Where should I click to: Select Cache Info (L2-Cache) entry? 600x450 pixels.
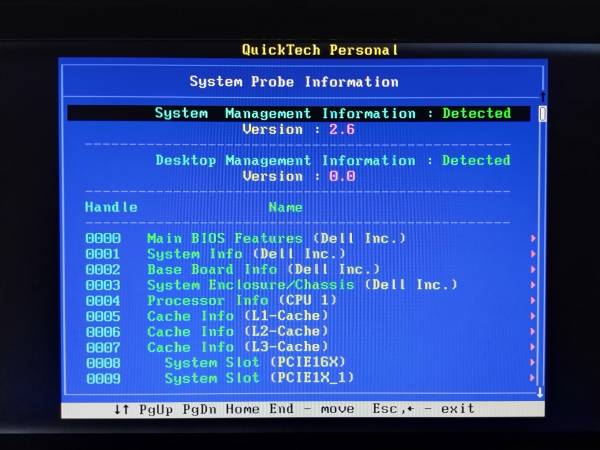(238, 331)
